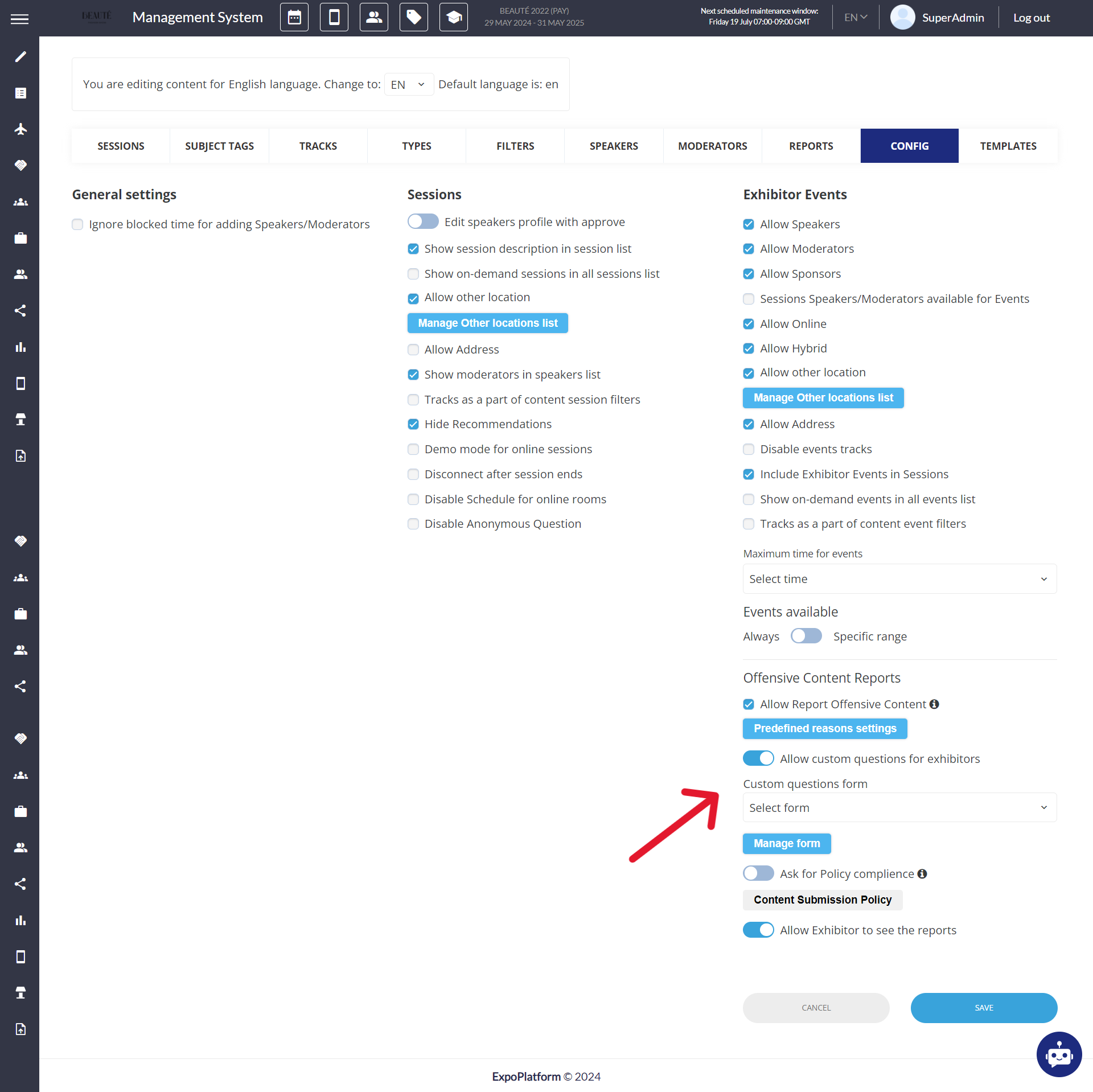Open the header EN language selector

(856, 17)
